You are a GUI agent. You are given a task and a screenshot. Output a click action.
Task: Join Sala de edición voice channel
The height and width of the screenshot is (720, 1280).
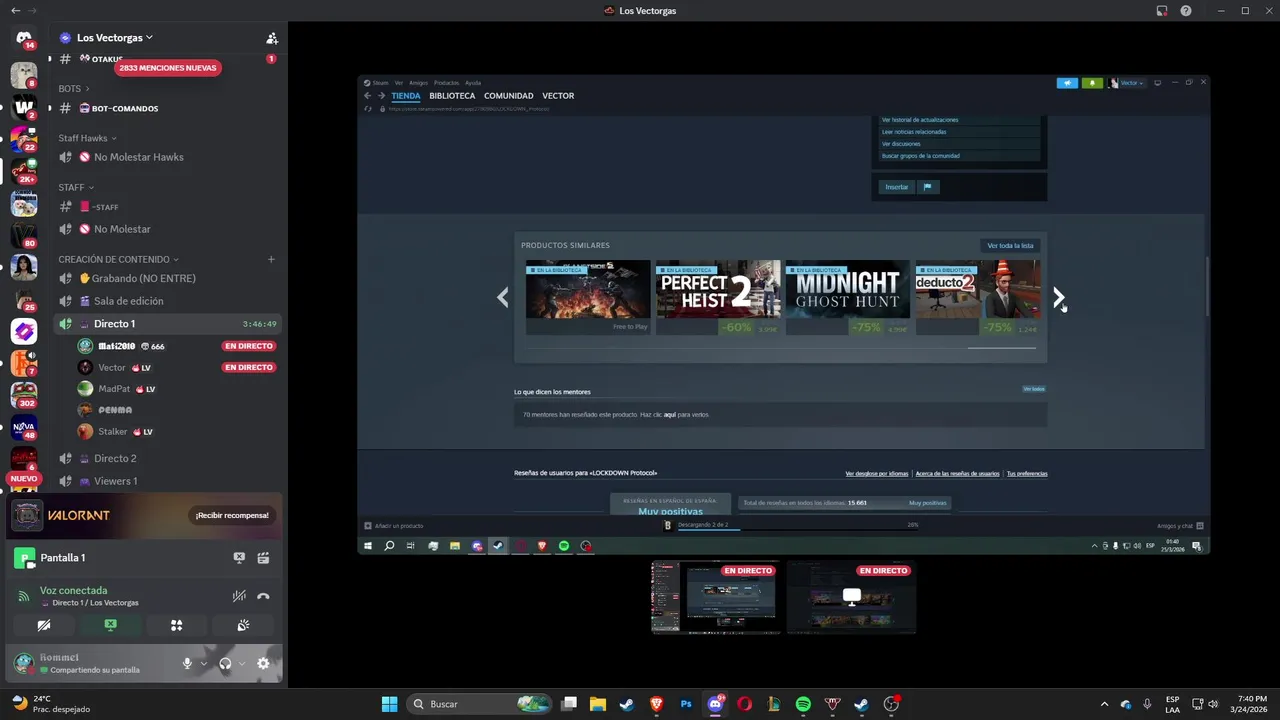(x=168, y=301)
